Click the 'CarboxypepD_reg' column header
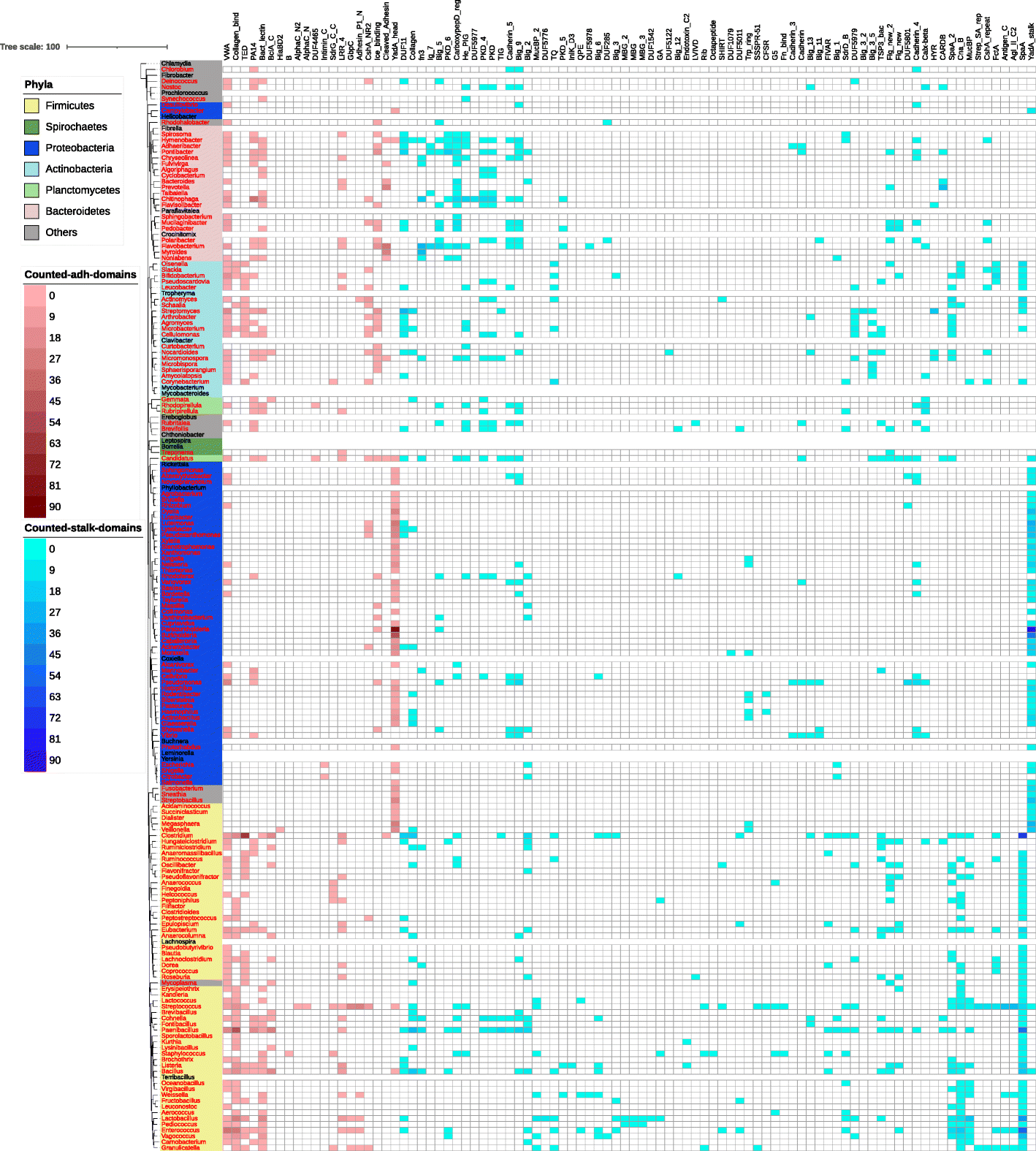 tap(457, 30)
